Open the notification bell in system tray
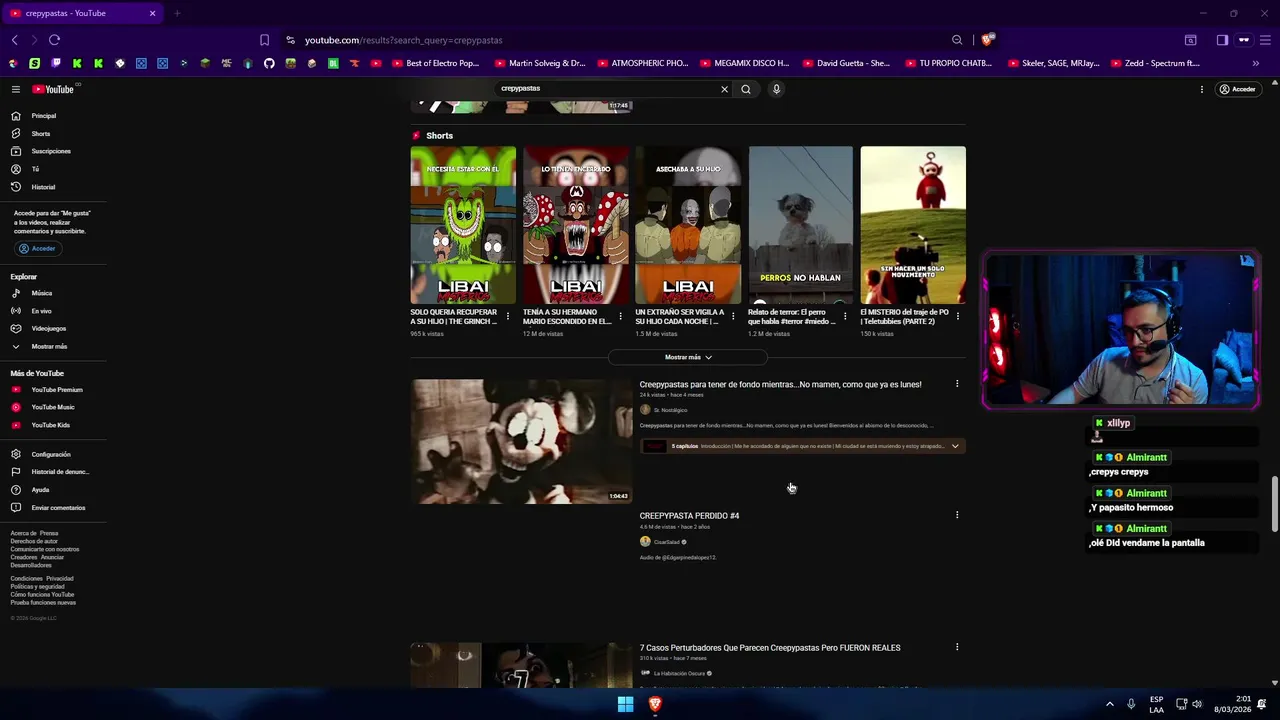This screenshot has width=1280, height=720. click(x=1262, y=705)
